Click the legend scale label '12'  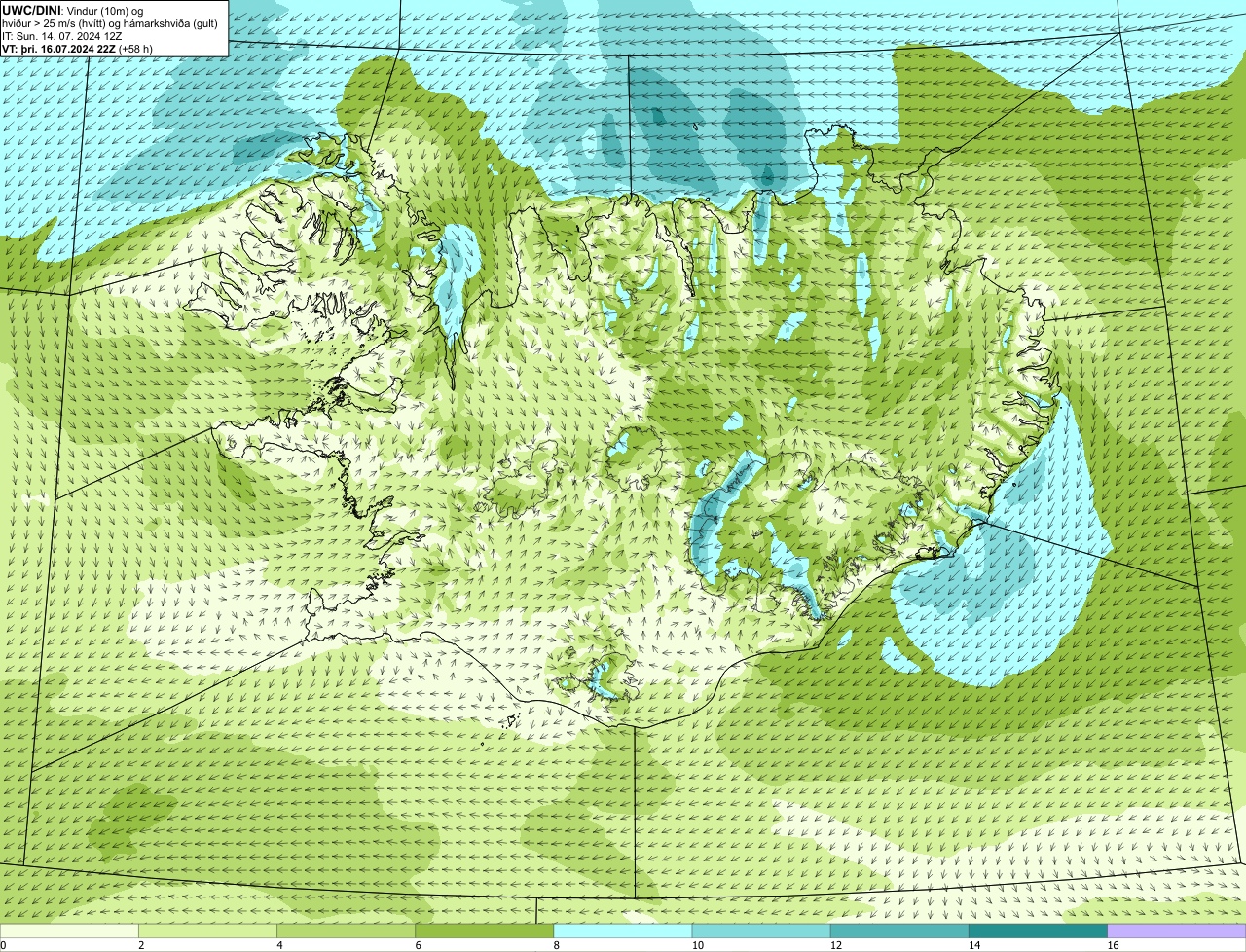pos(836,945)
